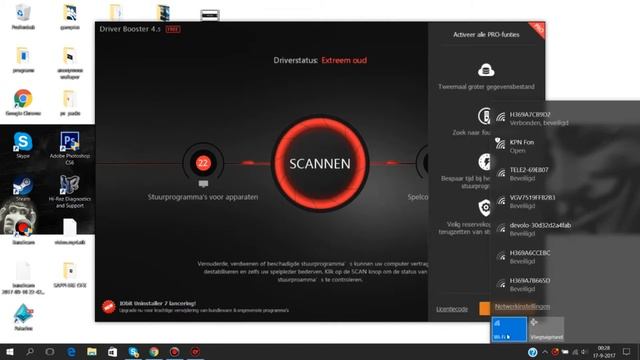Screen dimensions: 640x360
Task: Open taskbar search magnifier
Action: click(x=30, y=352)
